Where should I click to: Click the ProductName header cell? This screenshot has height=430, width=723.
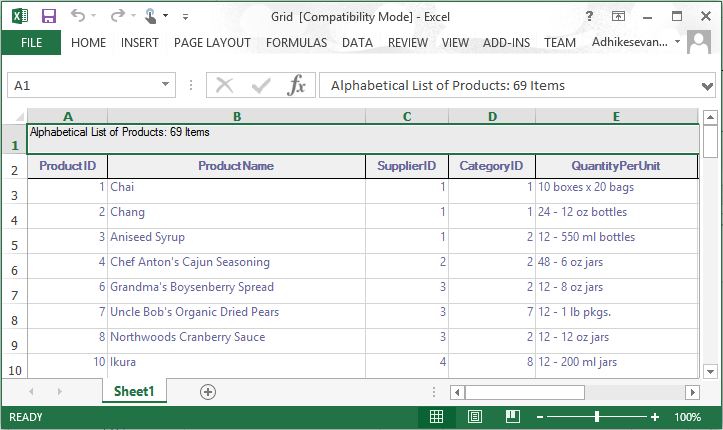click(x=237, y=166)
